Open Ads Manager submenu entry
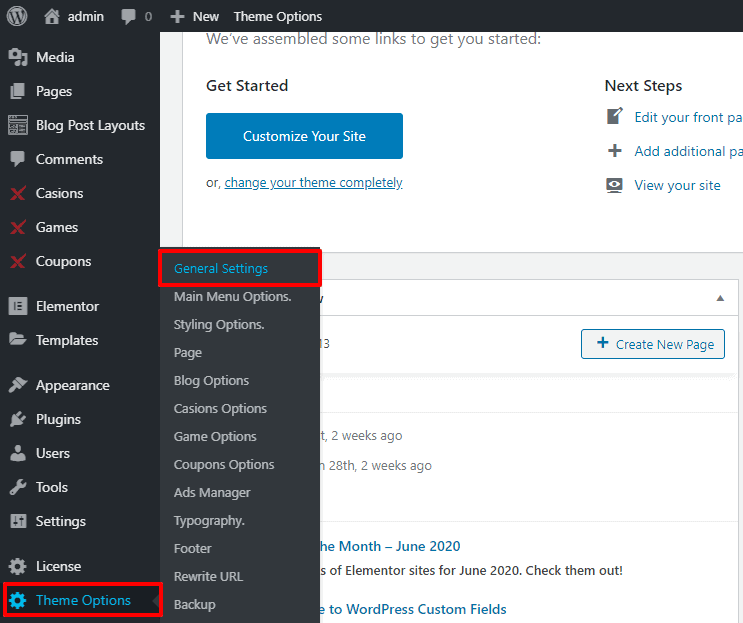The height and width of the screenshot is (623, 743). point(212,492)
